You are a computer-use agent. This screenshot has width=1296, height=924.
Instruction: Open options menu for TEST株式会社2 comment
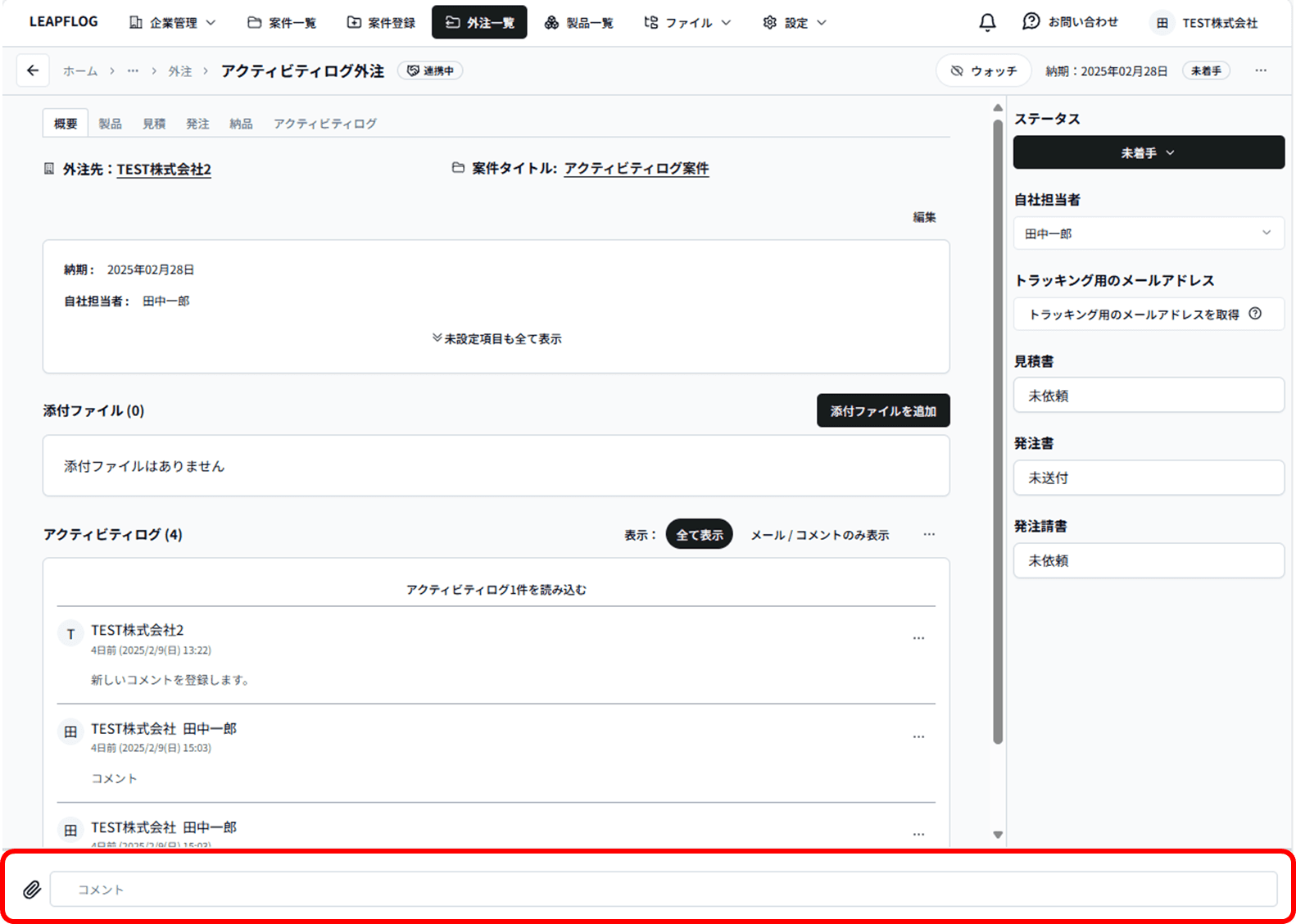918,638
